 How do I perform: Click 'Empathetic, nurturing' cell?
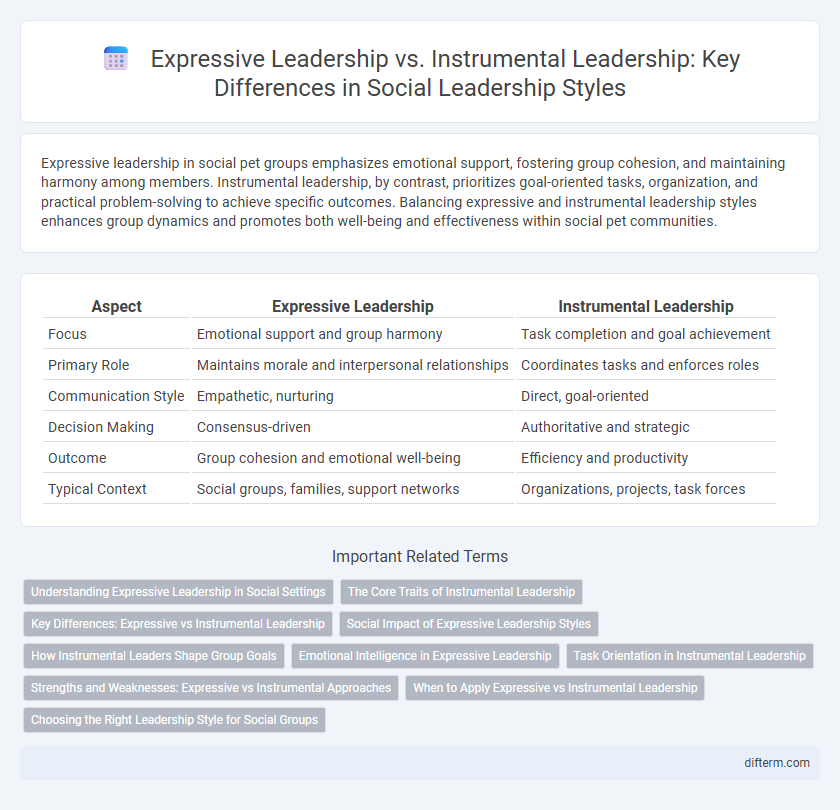(x=265, y=396)
